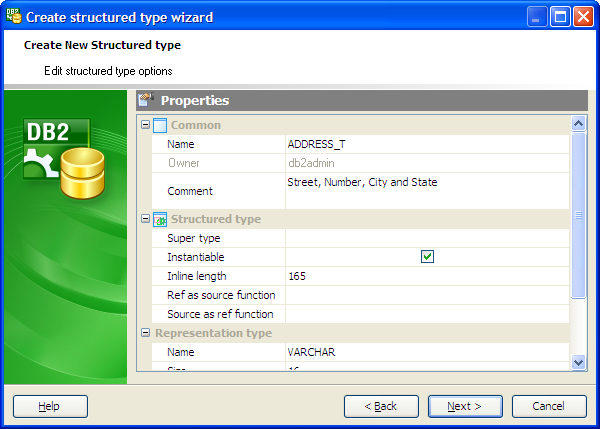Screen dimensions: 600x429
Task: Cancel the wizard
Action: [549, 406]
